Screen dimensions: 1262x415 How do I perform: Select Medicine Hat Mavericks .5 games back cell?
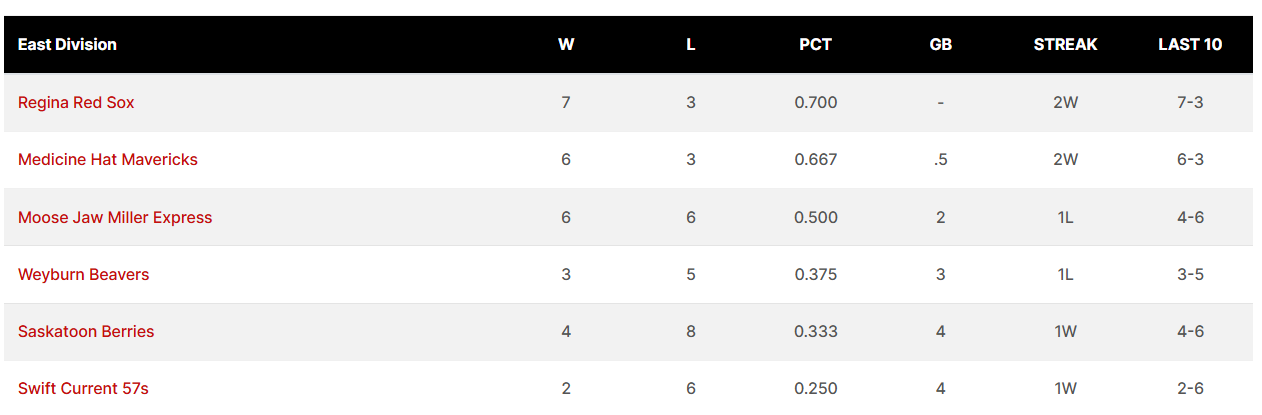click(x=941, y=159)
